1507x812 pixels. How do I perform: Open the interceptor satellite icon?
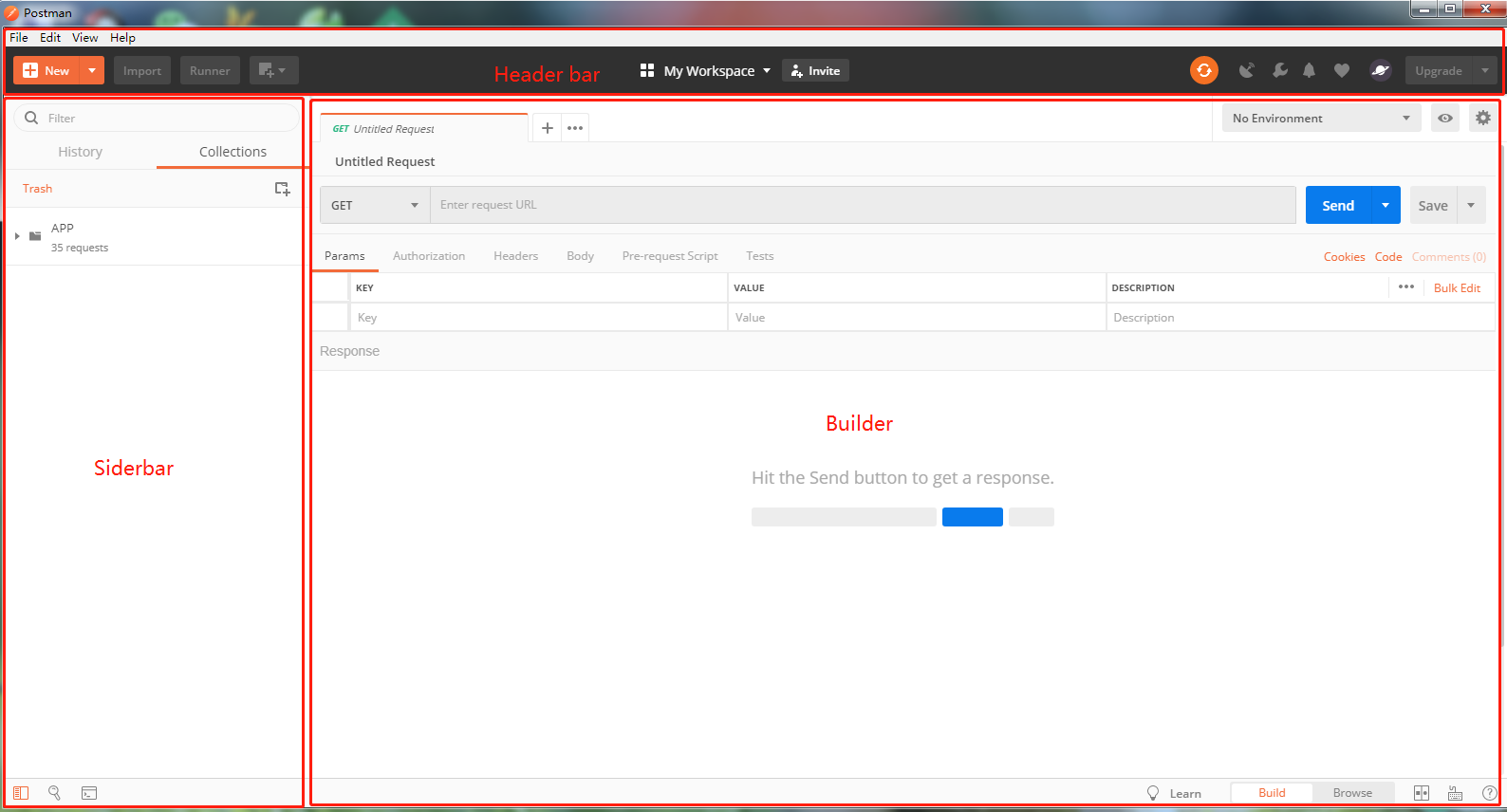1247,70
